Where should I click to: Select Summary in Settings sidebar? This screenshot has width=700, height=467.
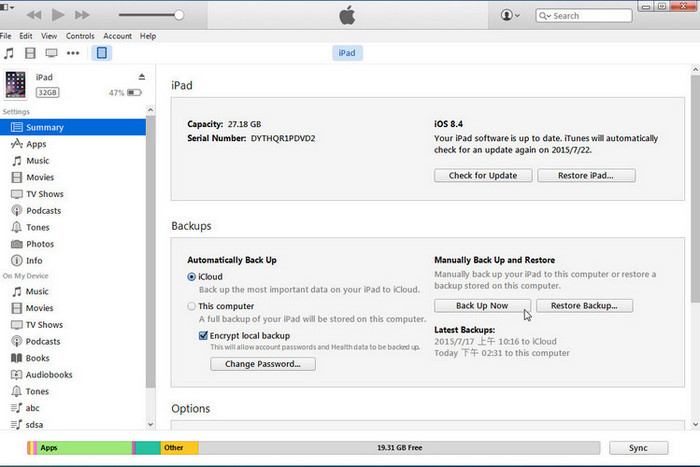73,127
